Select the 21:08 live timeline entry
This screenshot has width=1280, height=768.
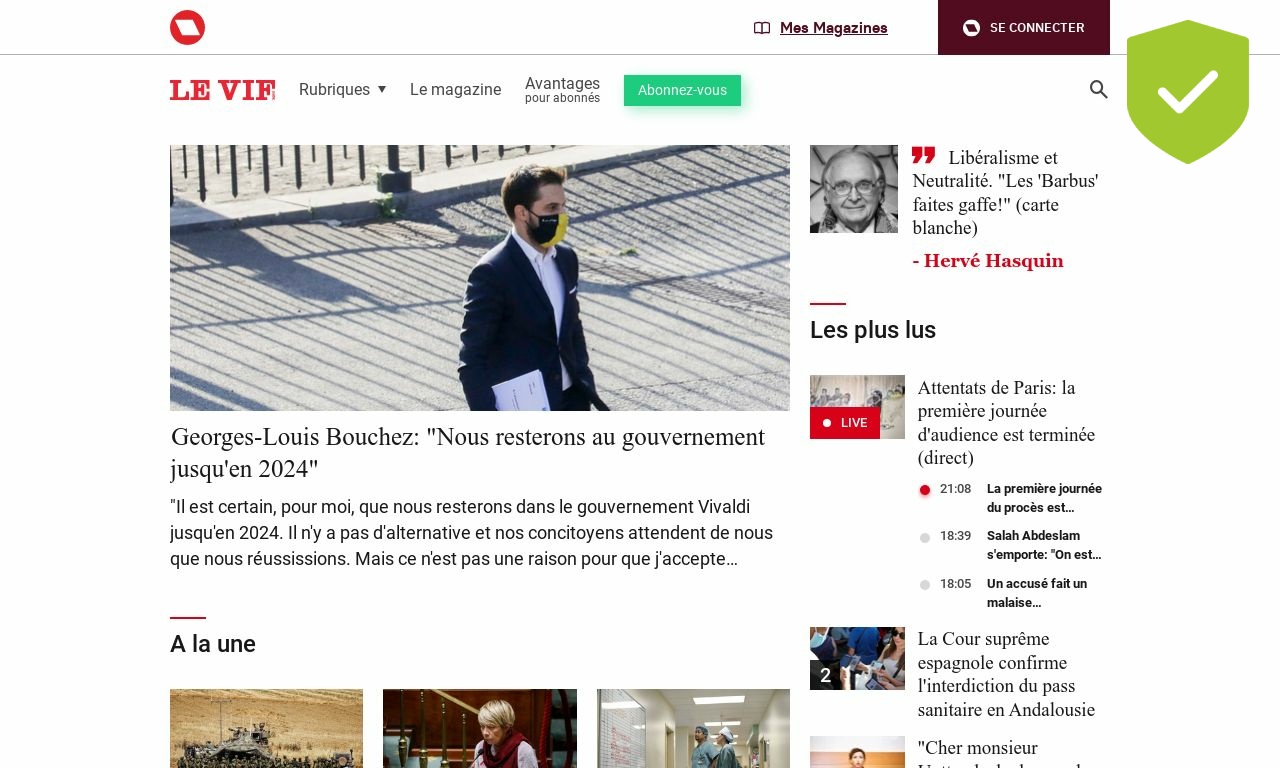click(1011, 498)
